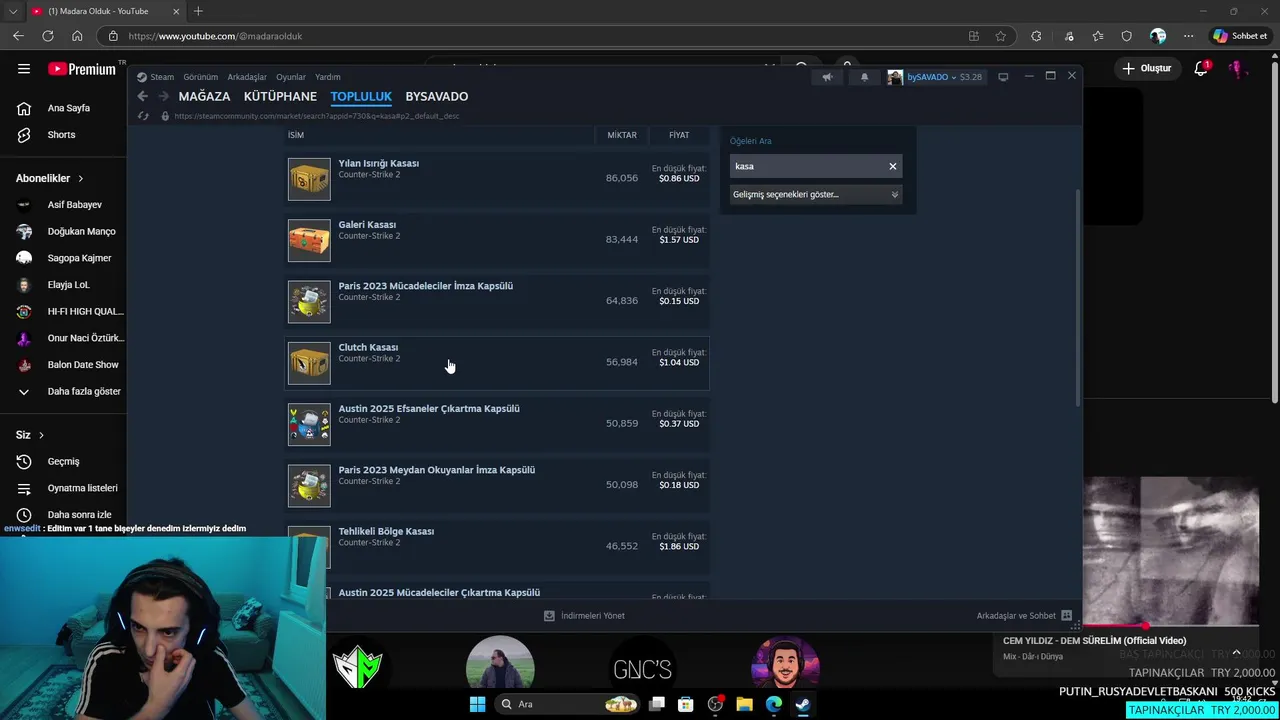The height and width of the screenshot is (720, 1280).
Task: Expand the 'Siz' section arrow
Action: pos(41,435)
